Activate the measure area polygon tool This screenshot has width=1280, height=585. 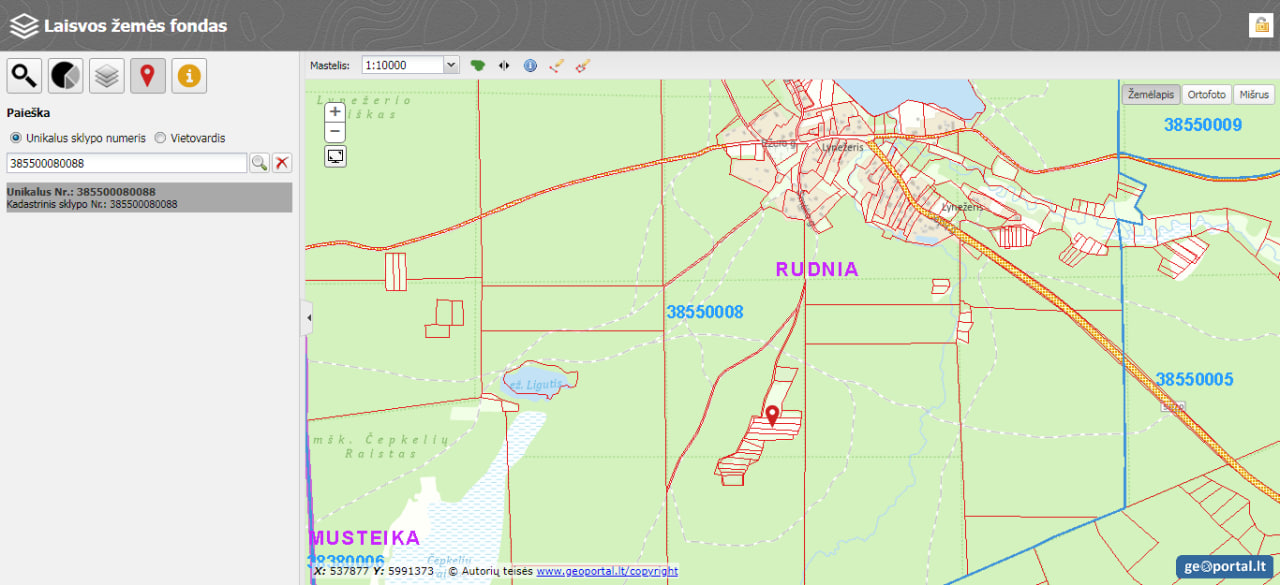pyautogui.click(x=583, y=65)
